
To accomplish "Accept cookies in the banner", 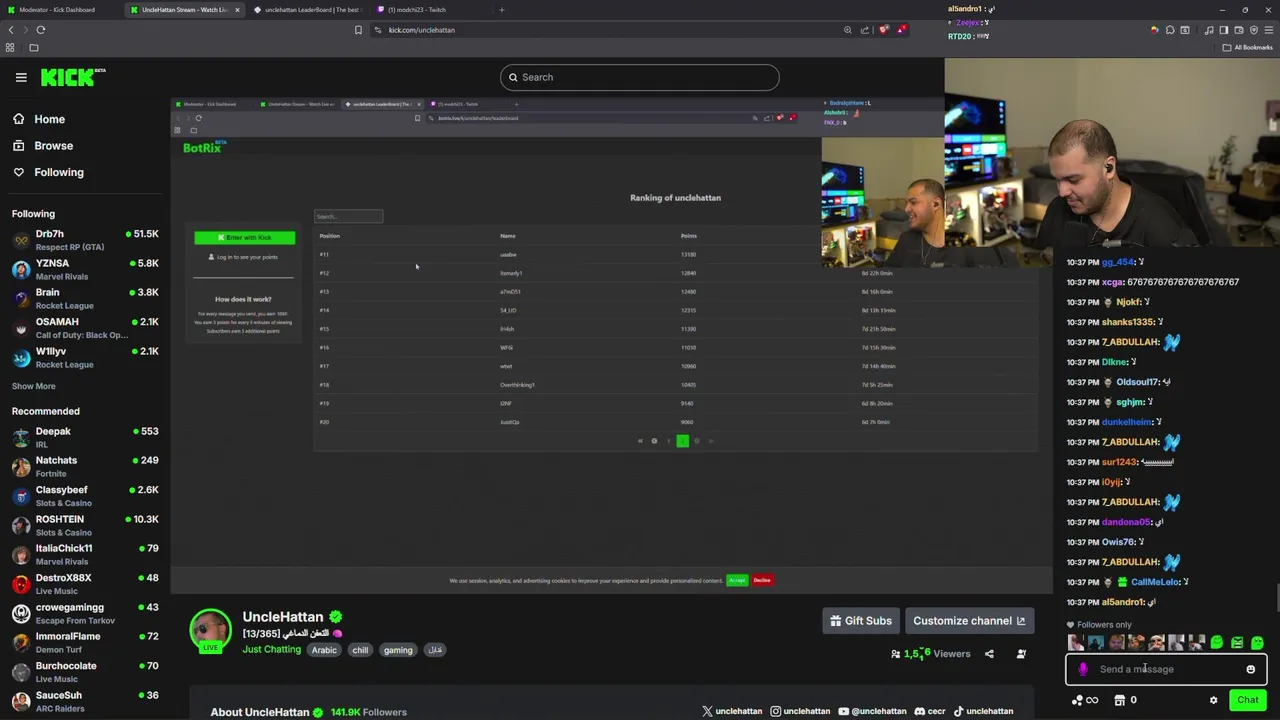I will pyautogui.click(x=737, y=580).
